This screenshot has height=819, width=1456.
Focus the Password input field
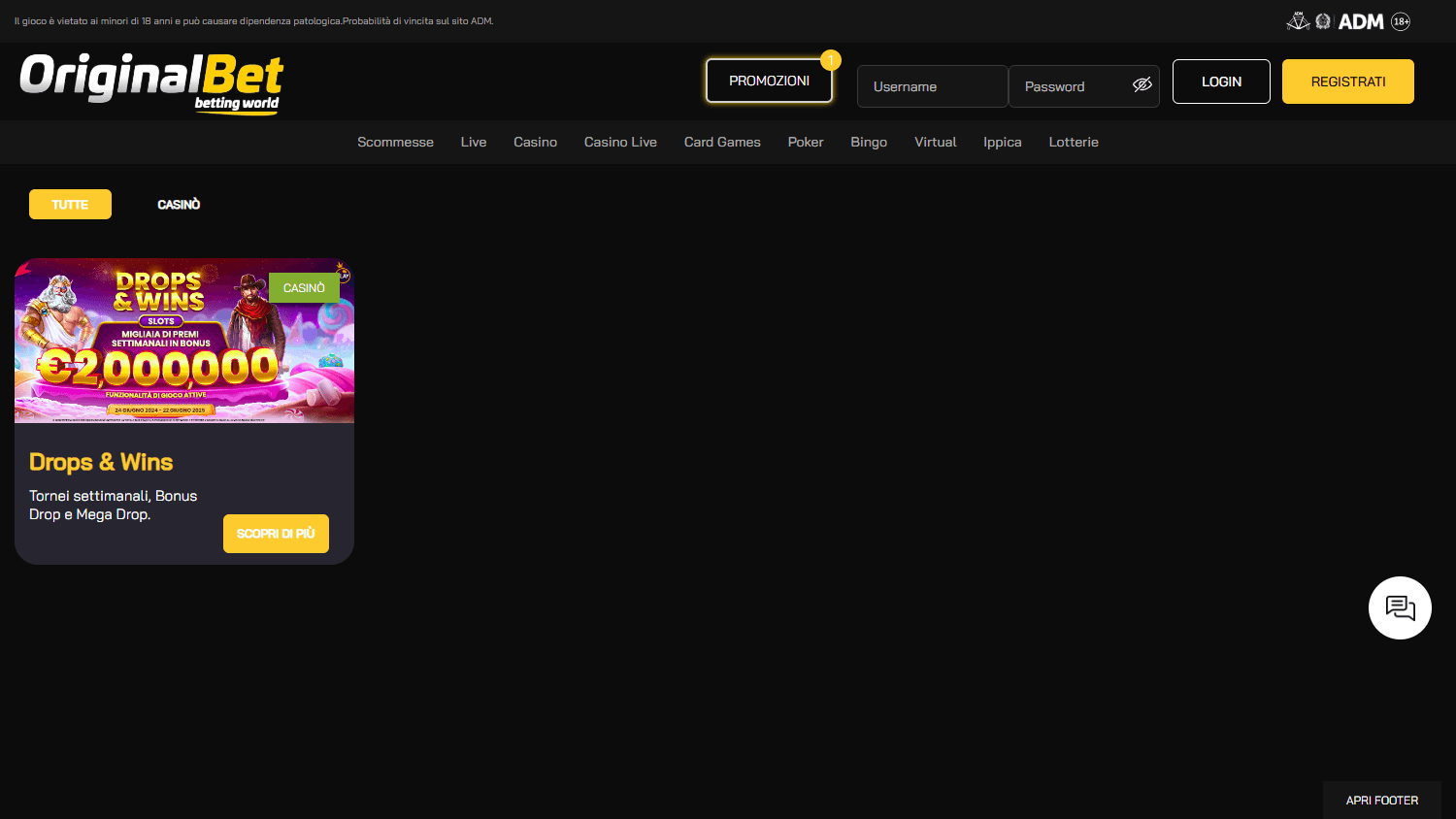pyautogui.click(x=1084, y=86)
